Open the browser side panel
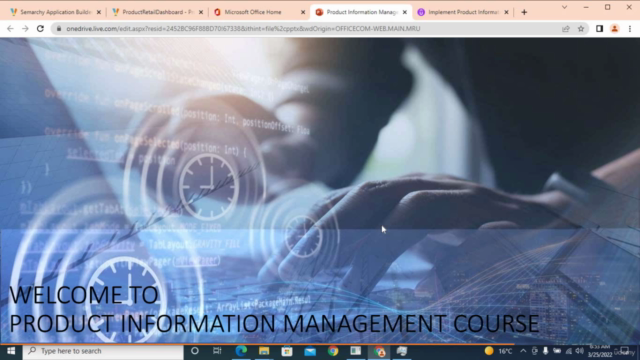Screen dimensions: 640x360 click(599, 29)
